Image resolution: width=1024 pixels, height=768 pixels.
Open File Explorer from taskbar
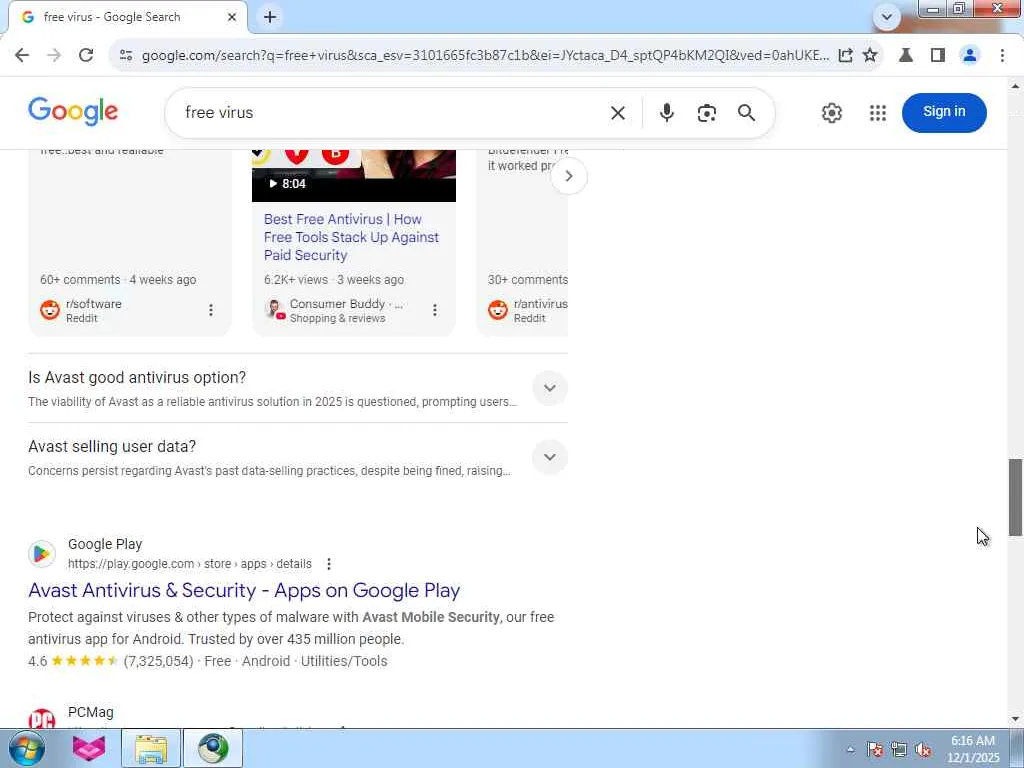(151, 748)
